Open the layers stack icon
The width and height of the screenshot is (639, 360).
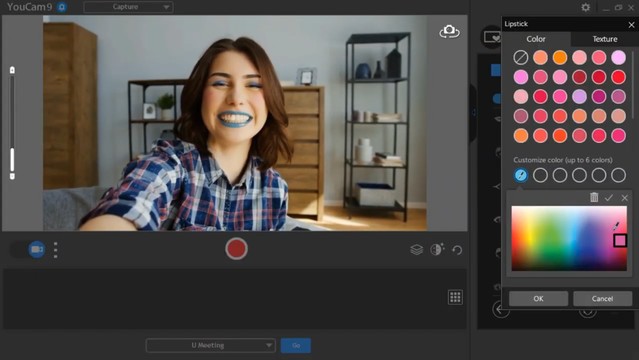(x=416, y=250)
